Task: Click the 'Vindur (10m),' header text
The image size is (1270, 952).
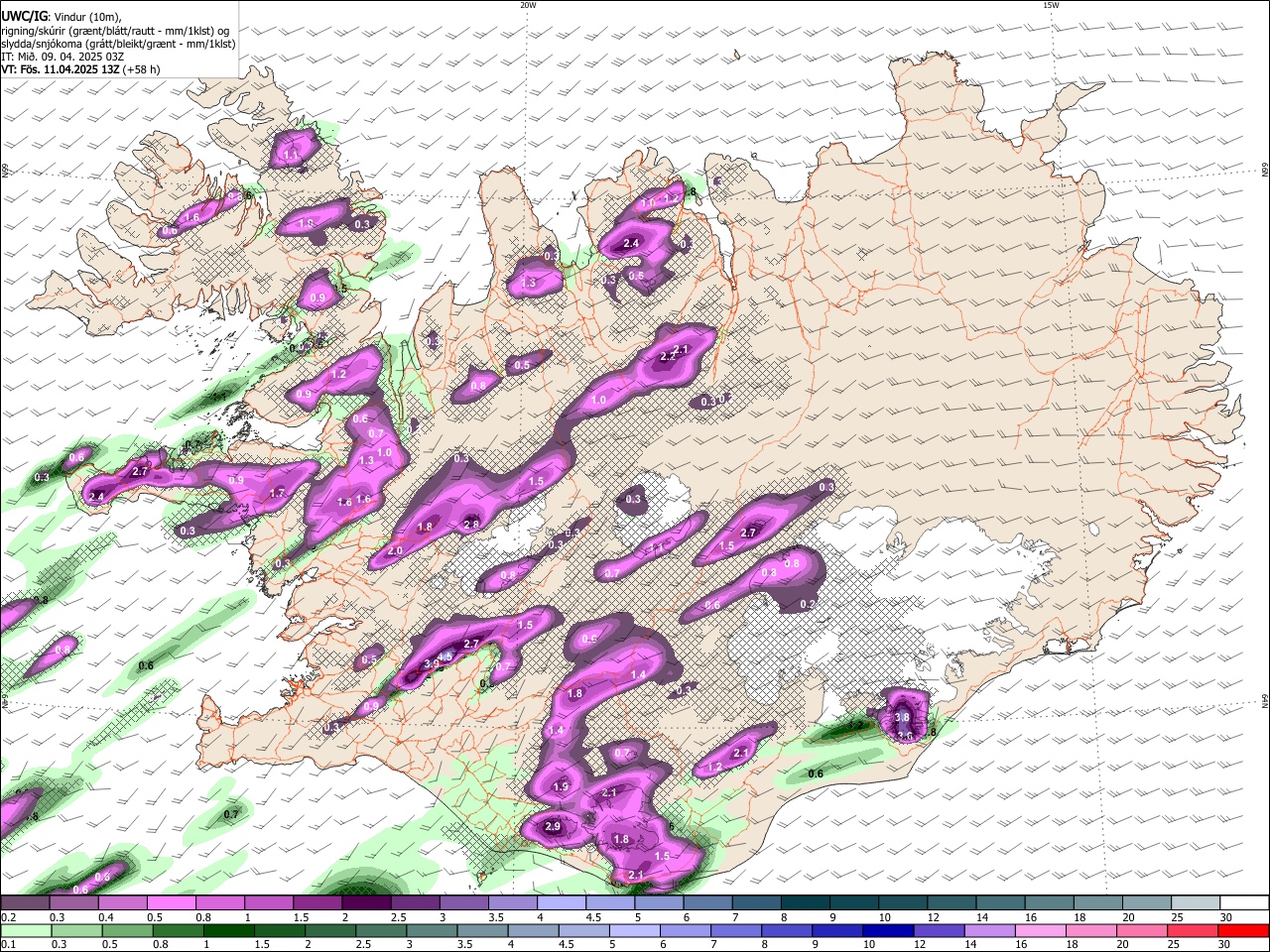Action: [x=86, y=17]
